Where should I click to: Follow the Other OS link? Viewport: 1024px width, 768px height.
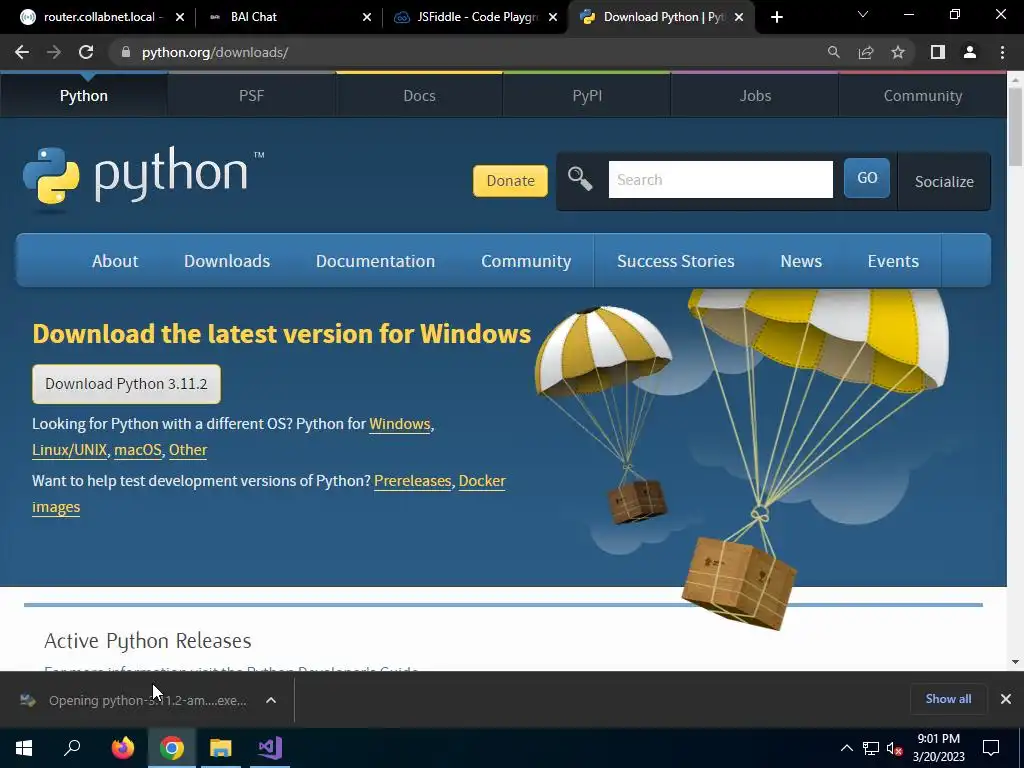(188, 450)
